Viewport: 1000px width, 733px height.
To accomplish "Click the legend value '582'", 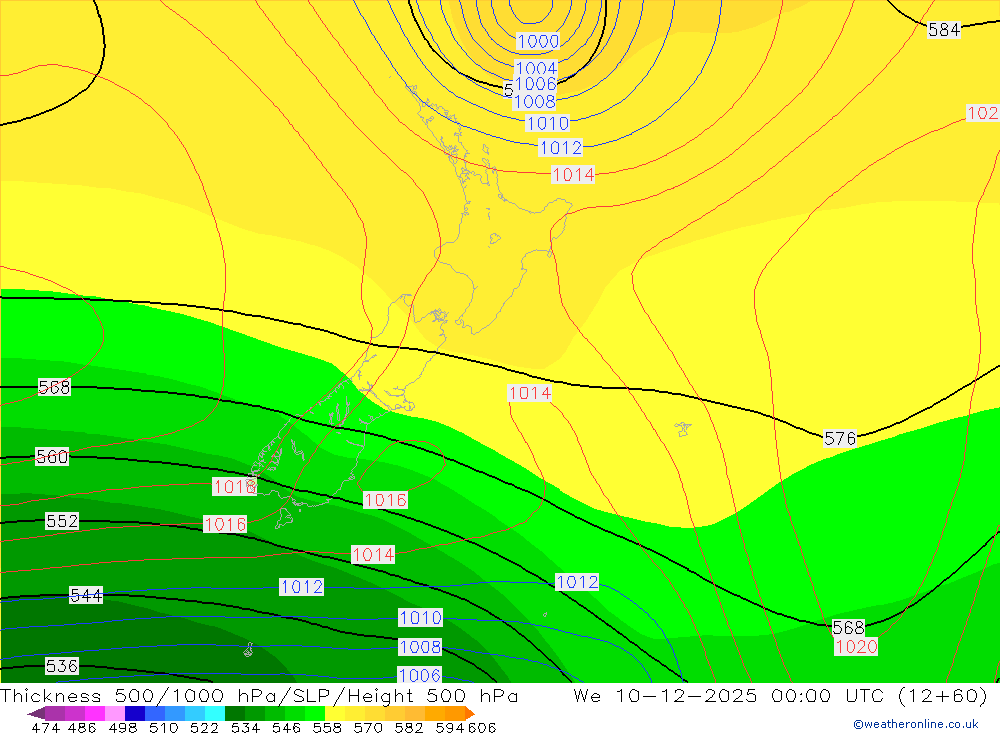I will click(x=409, y=727).
